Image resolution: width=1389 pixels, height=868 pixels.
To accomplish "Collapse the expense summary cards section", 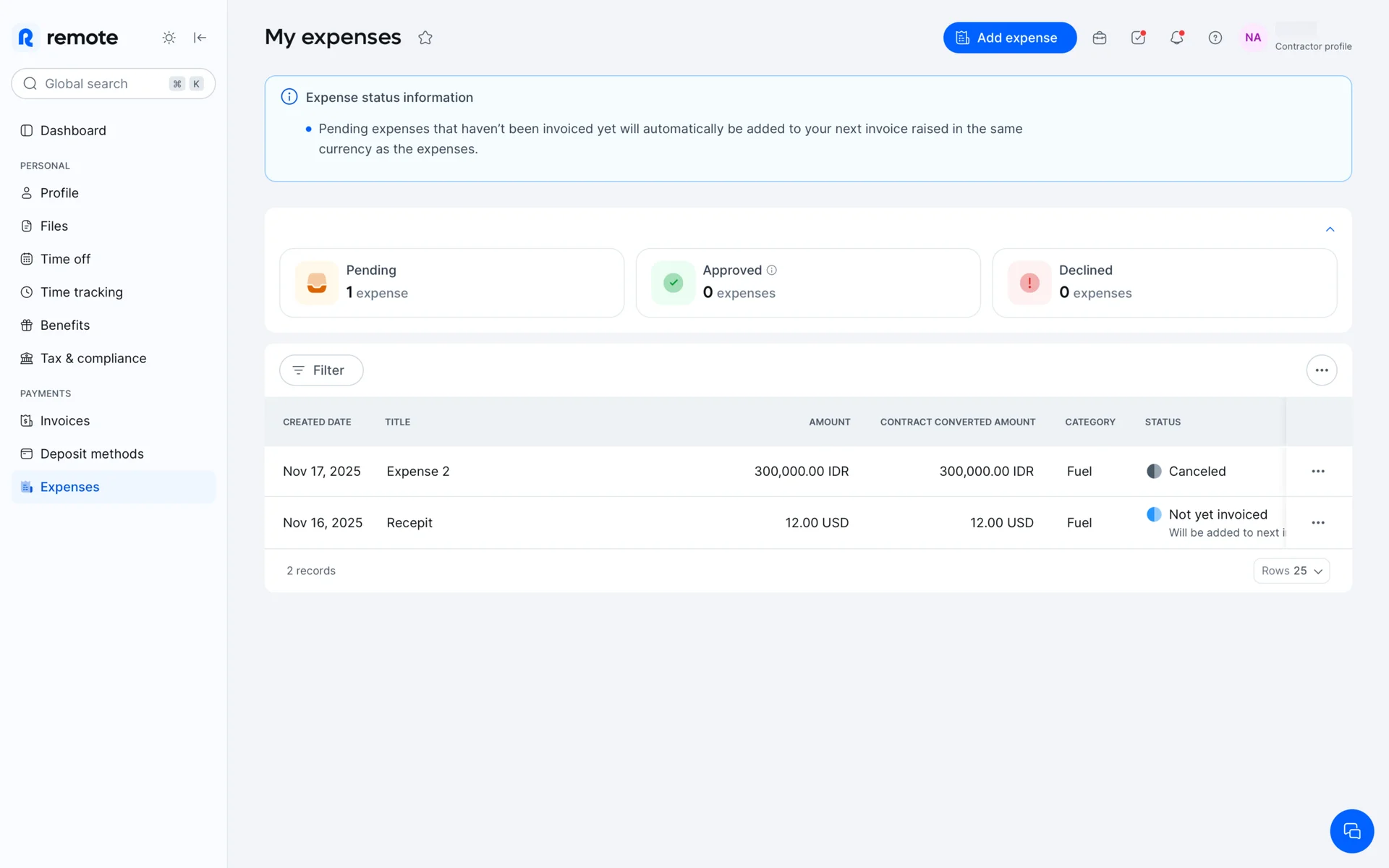I will (1330, 229).
